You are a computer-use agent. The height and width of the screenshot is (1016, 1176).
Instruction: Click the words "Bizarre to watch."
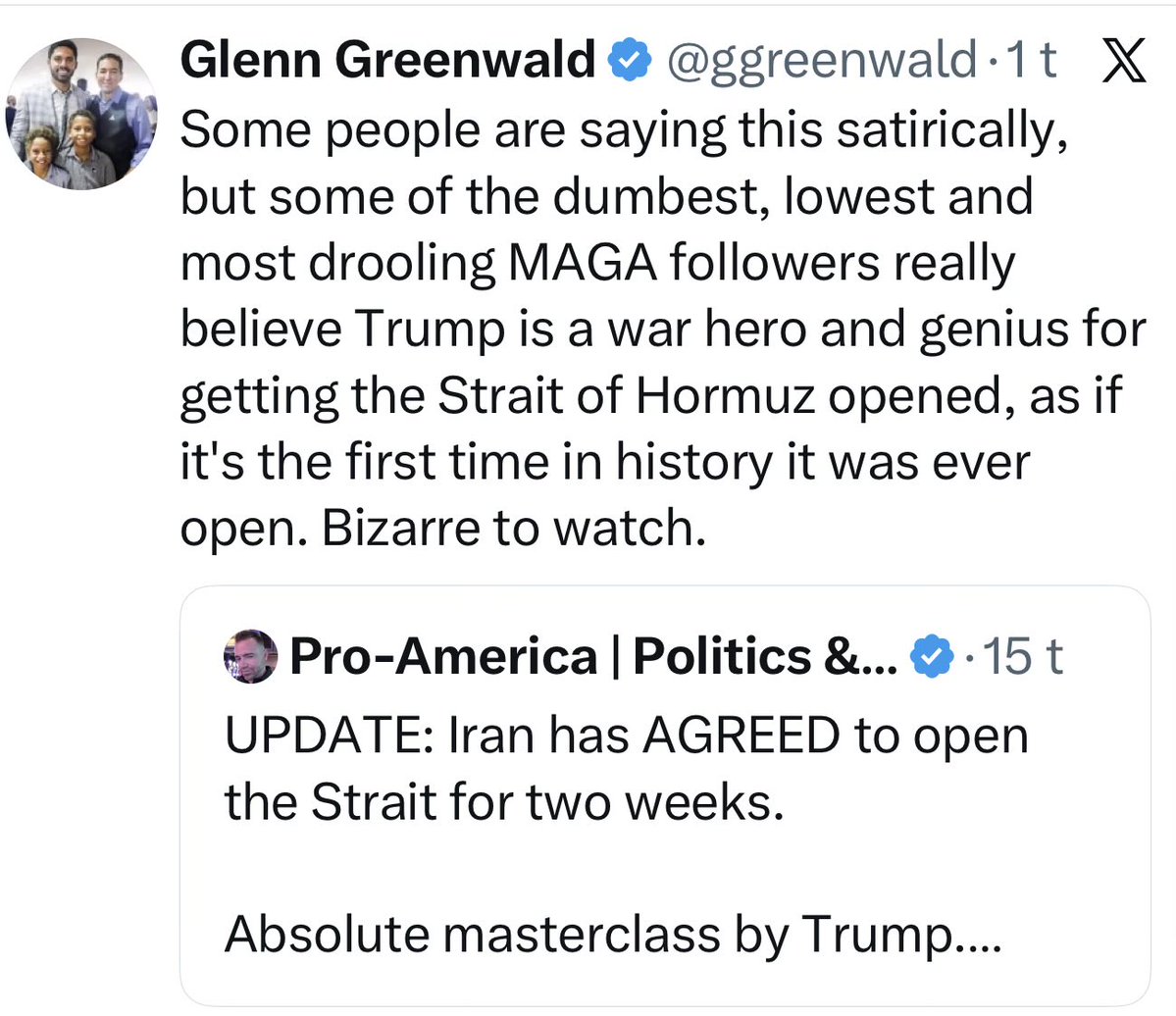[x=513, y=528]
